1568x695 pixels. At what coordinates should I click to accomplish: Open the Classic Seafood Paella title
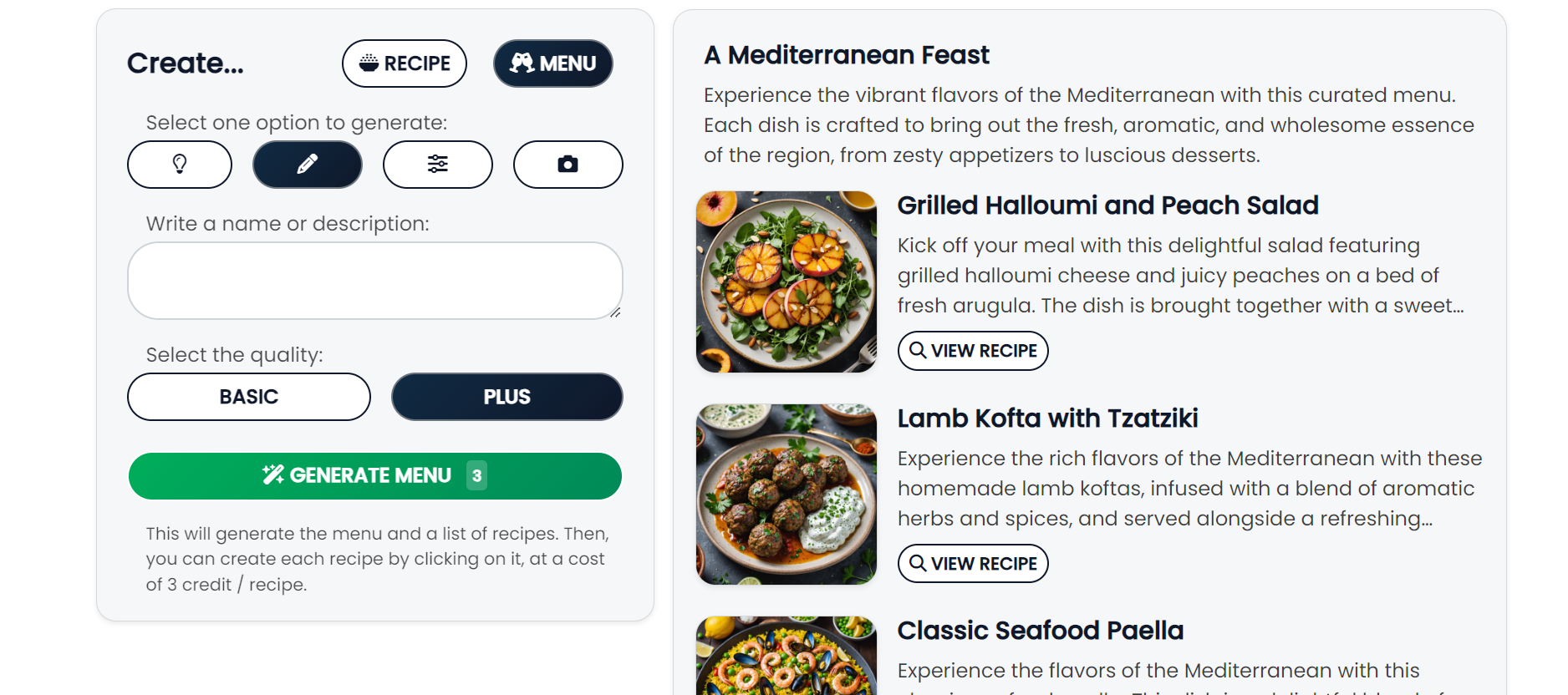pyautogui.click(x=1041, y=631)
